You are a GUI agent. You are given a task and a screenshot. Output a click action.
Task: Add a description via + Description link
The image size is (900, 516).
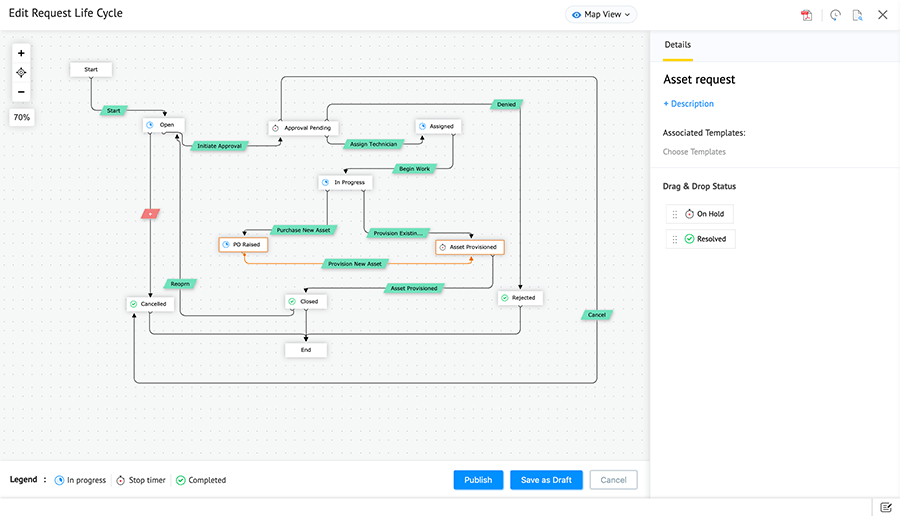tap(688, 104)
